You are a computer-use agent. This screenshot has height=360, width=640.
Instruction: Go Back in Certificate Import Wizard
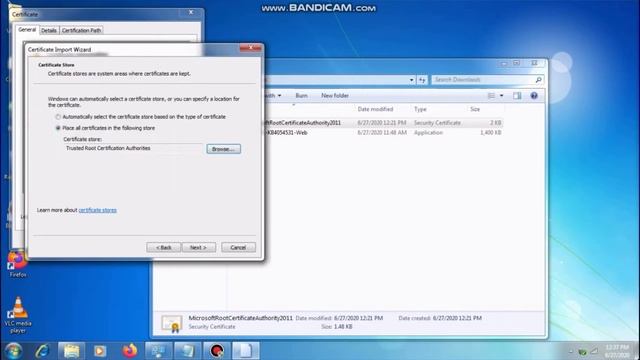pos(163,247)
